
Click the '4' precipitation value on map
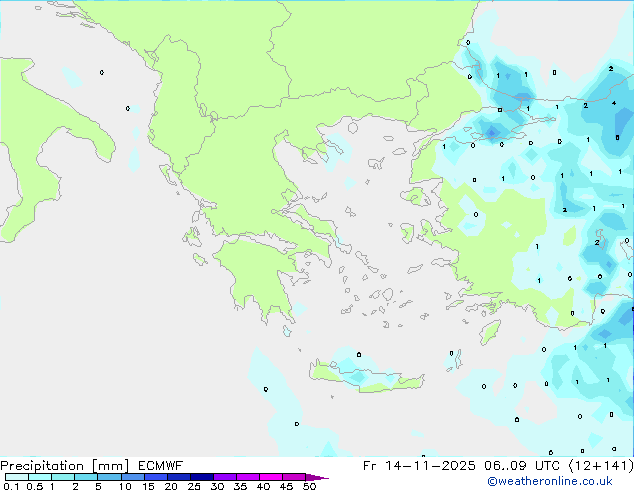[x=614, y=103]
